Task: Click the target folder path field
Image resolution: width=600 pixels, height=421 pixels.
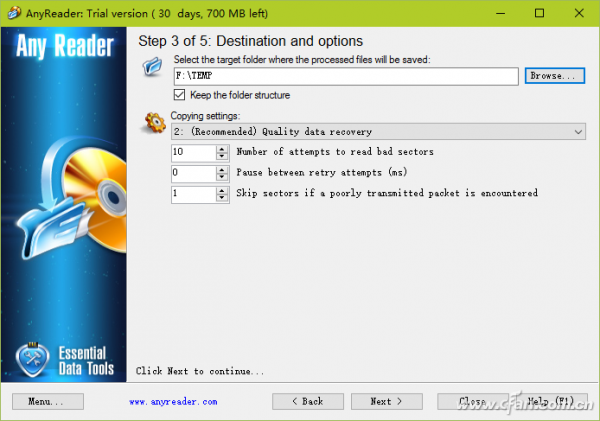Action: 346,76
